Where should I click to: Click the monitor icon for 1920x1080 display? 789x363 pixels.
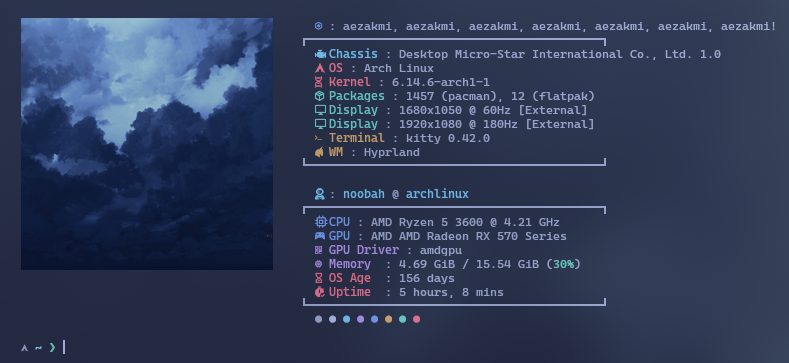tap(320, 124)
